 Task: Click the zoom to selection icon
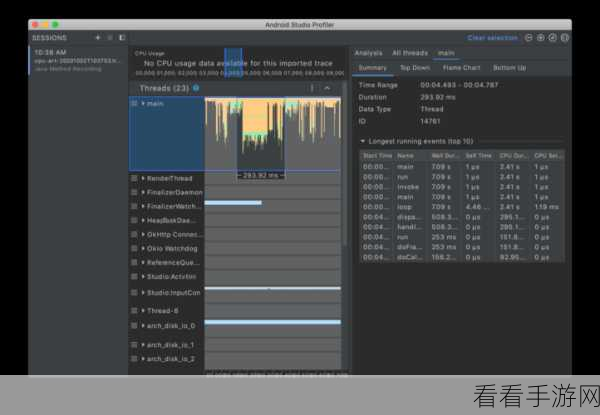(565, 37)
